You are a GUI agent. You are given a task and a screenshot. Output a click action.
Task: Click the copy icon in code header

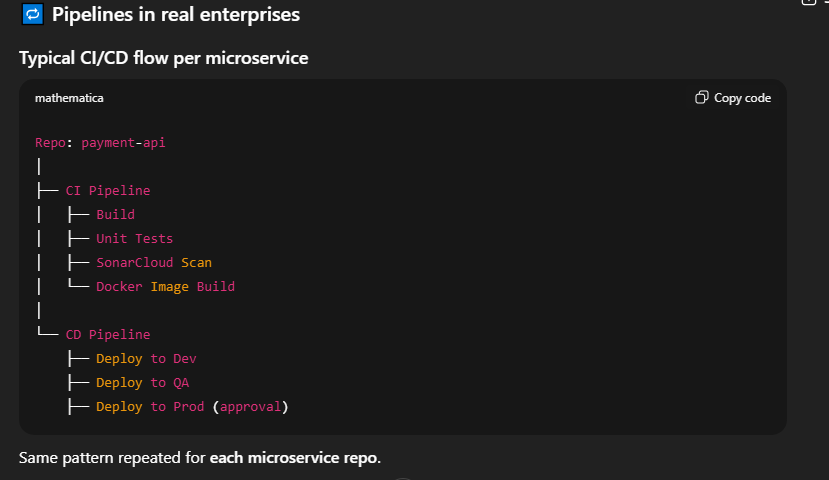click(x=702, y=98)
